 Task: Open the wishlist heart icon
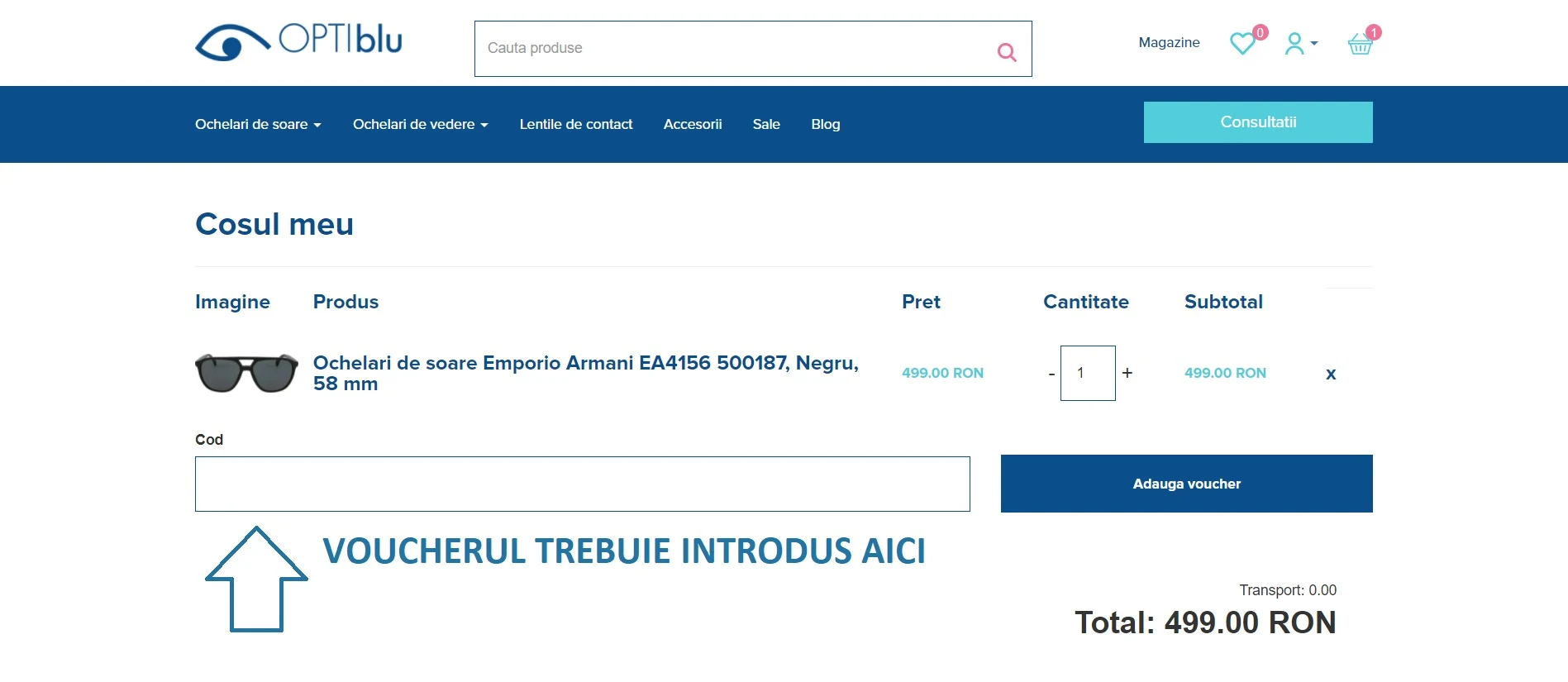pos(1242,43)
